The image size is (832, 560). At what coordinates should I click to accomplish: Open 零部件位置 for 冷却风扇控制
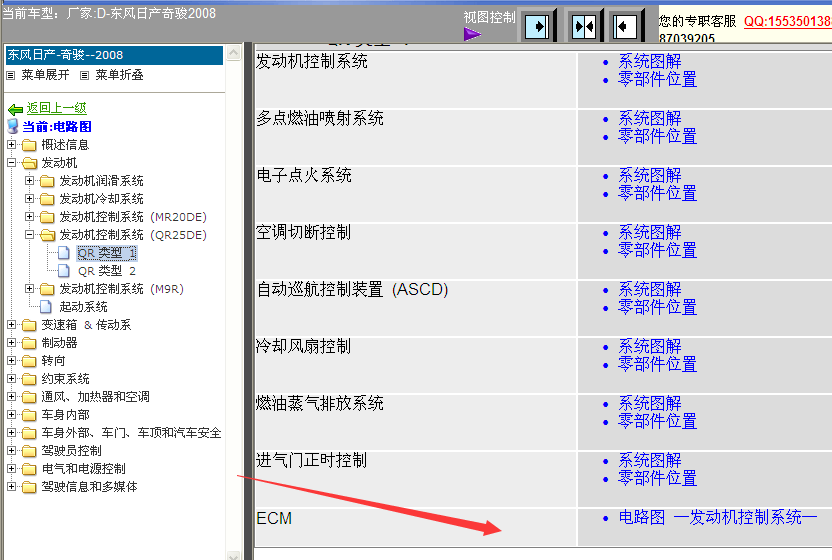pos(657,364)
